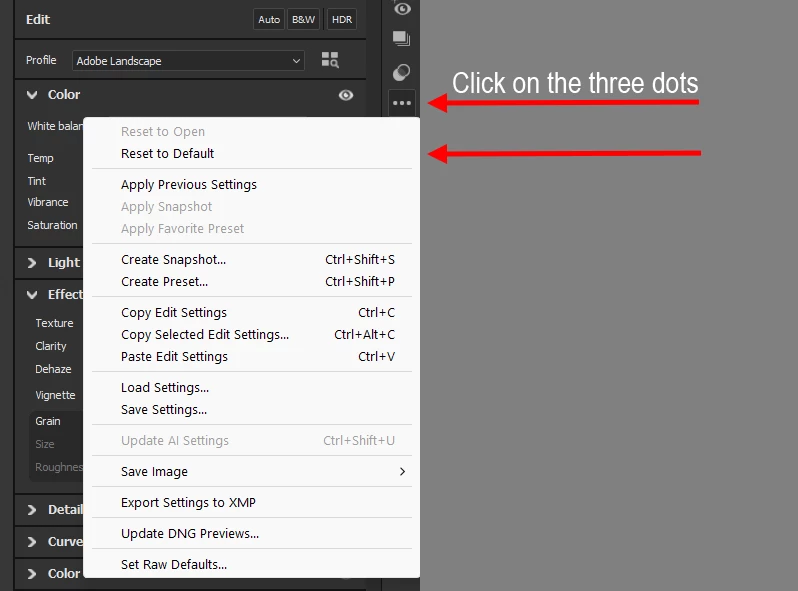Choose Export Settings to XMP
Screen dimensions: 798x591
(x=252, y=503)
